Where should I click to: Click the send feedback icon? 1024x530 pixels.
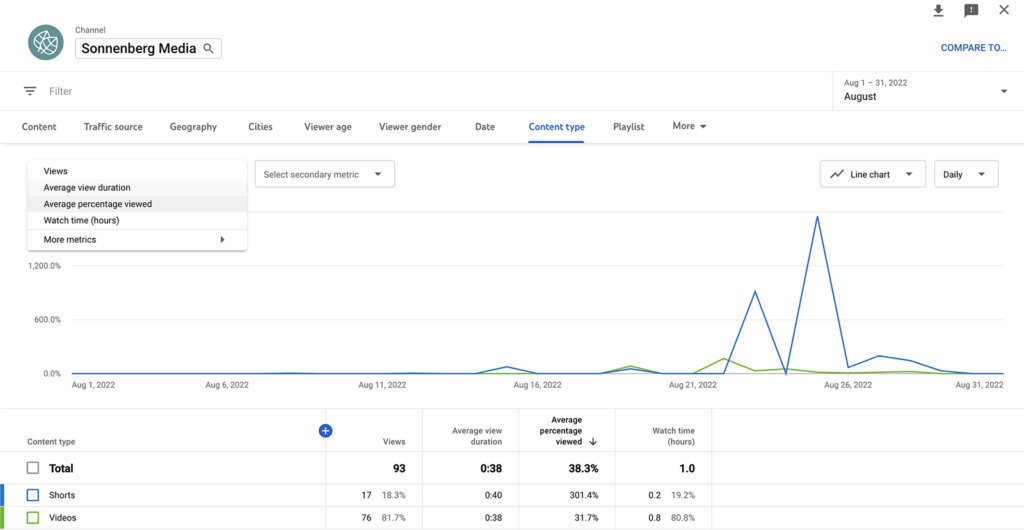[971, 11]
